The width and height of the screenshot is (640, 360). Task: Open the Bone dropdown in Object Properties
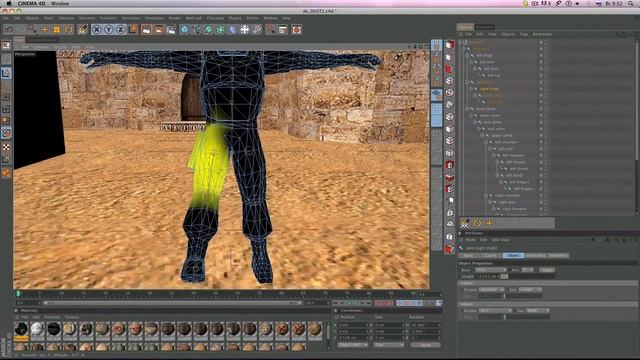pos(491,270)
